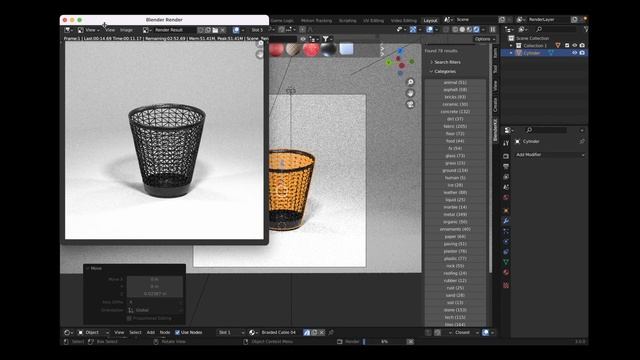Open the Object Data properties tab (green triangle)

coord(506,262)
